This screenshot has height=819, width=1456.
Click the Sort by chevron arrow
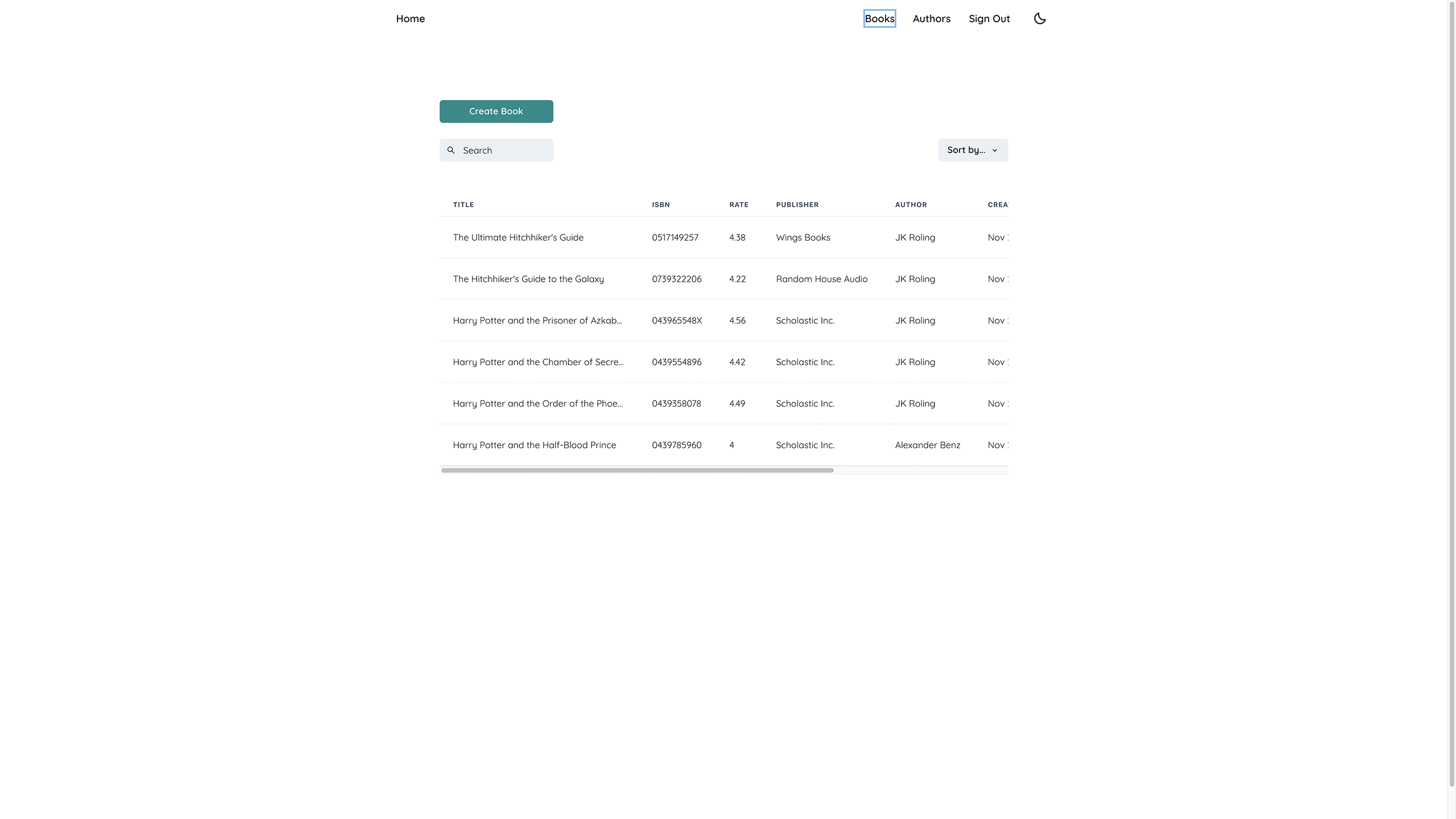(995, 151)
